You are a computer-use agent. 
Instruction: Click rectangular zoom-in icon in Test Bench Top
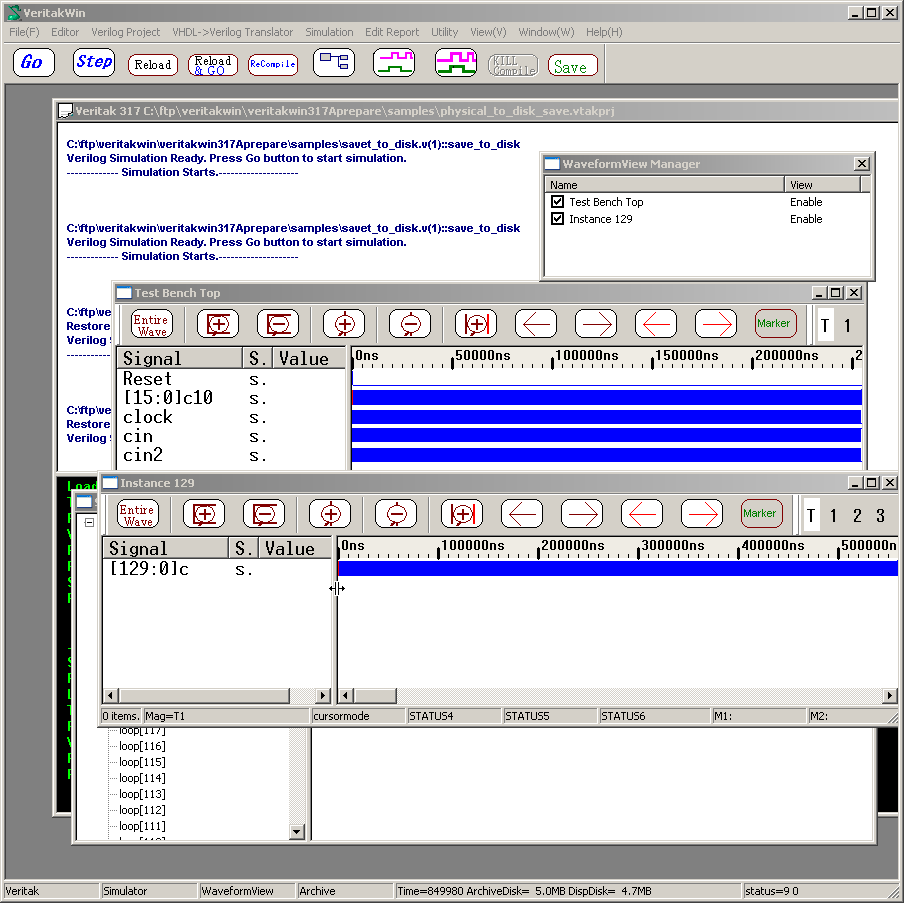click(x=218, y=323)
